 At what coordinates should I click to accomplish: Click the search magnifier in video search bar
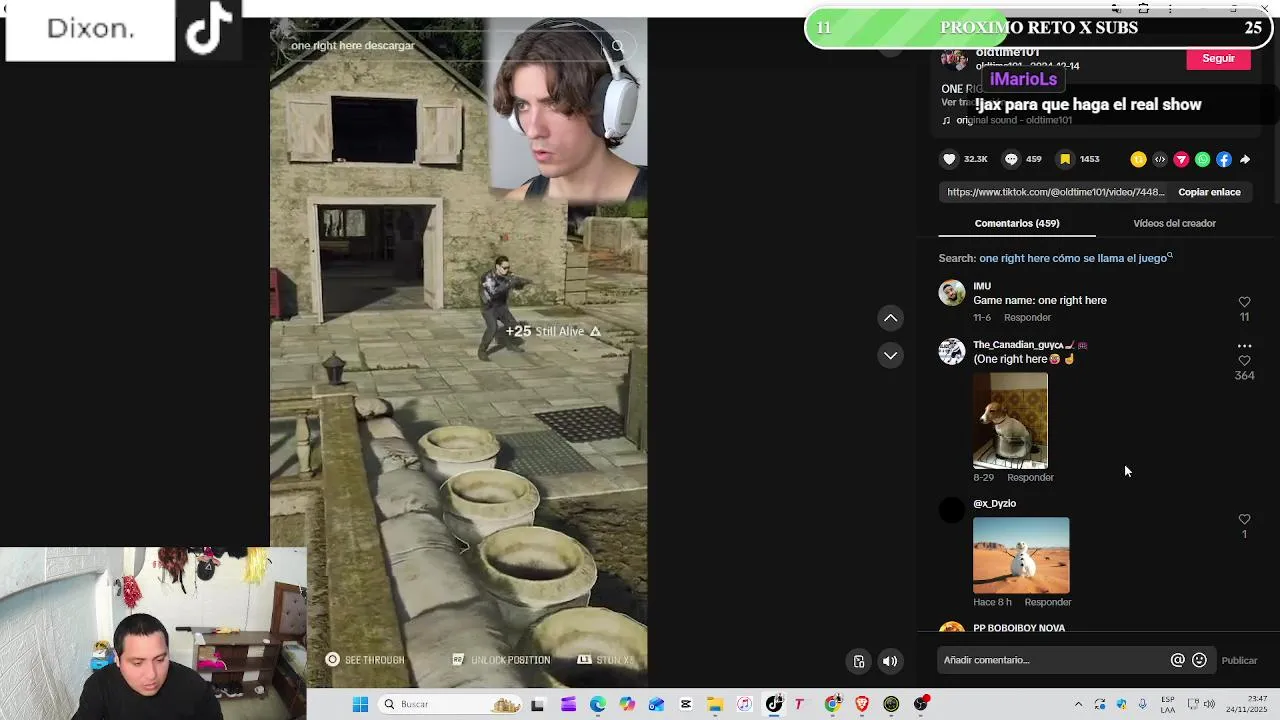618,45
